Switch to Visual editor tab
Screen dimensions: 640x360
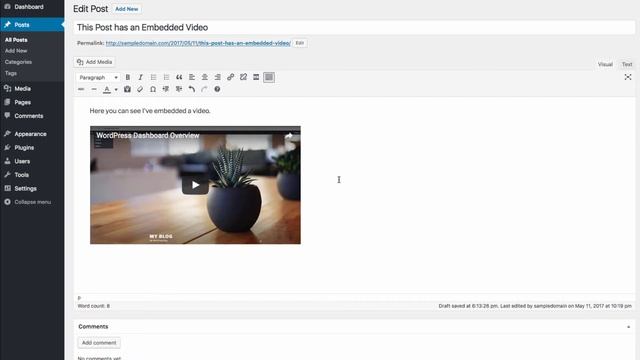605,64
